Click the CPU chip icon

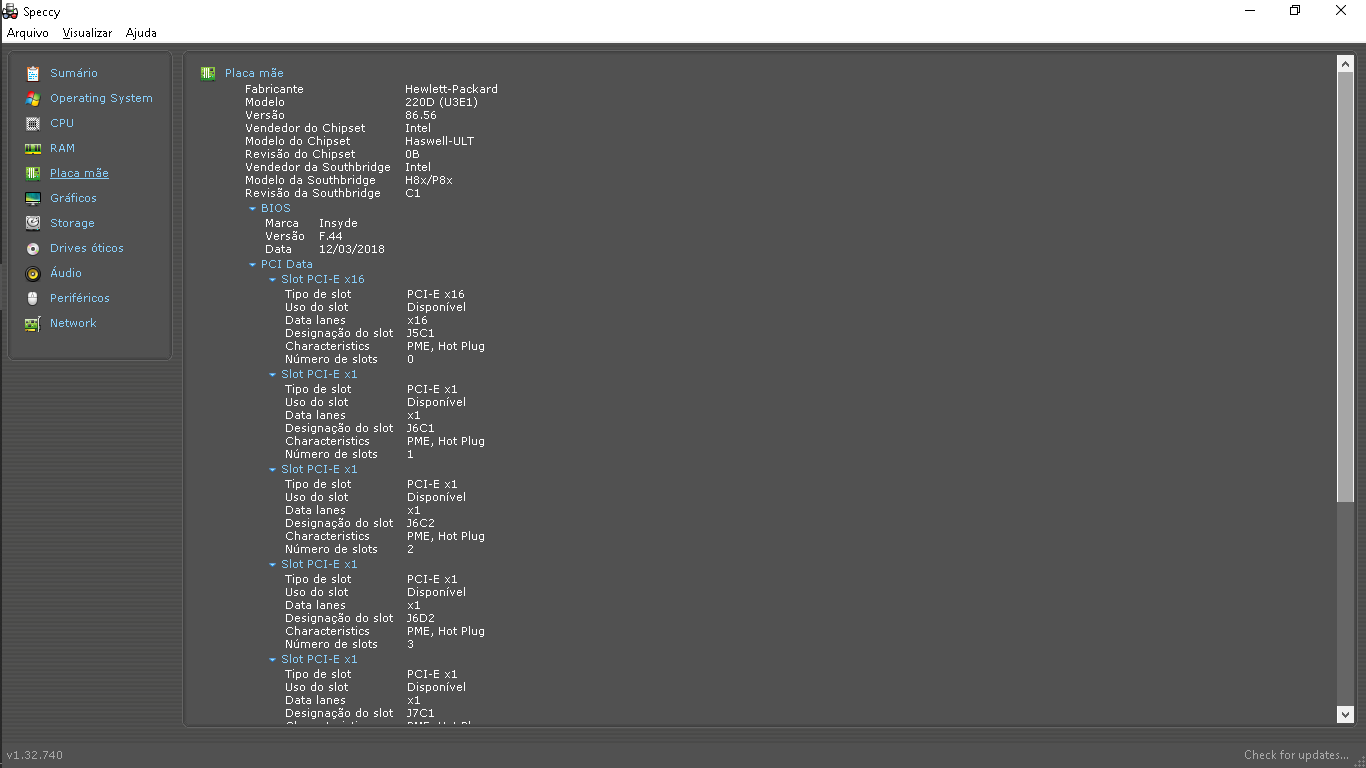coord(33,123)
